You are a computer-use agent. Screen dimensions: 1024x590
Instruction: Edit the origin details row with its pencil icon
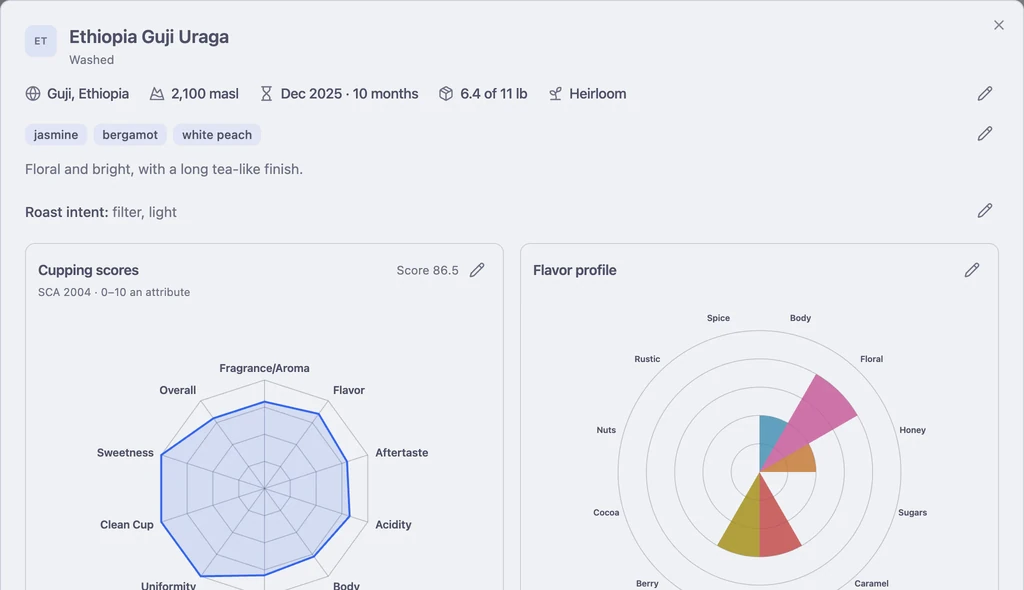pyautogui.click(x=985, y=93)
